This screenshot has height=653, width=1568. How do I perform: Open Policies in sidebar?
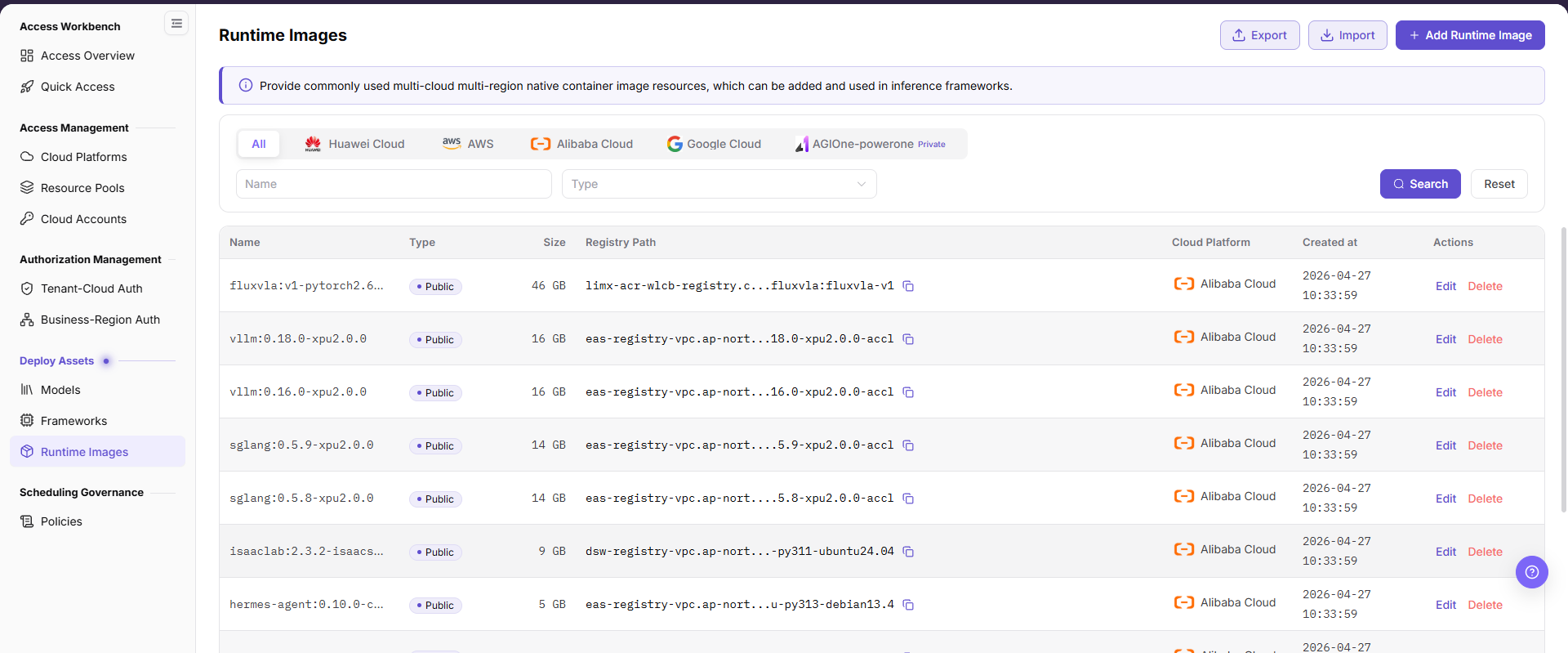(98, 521)
